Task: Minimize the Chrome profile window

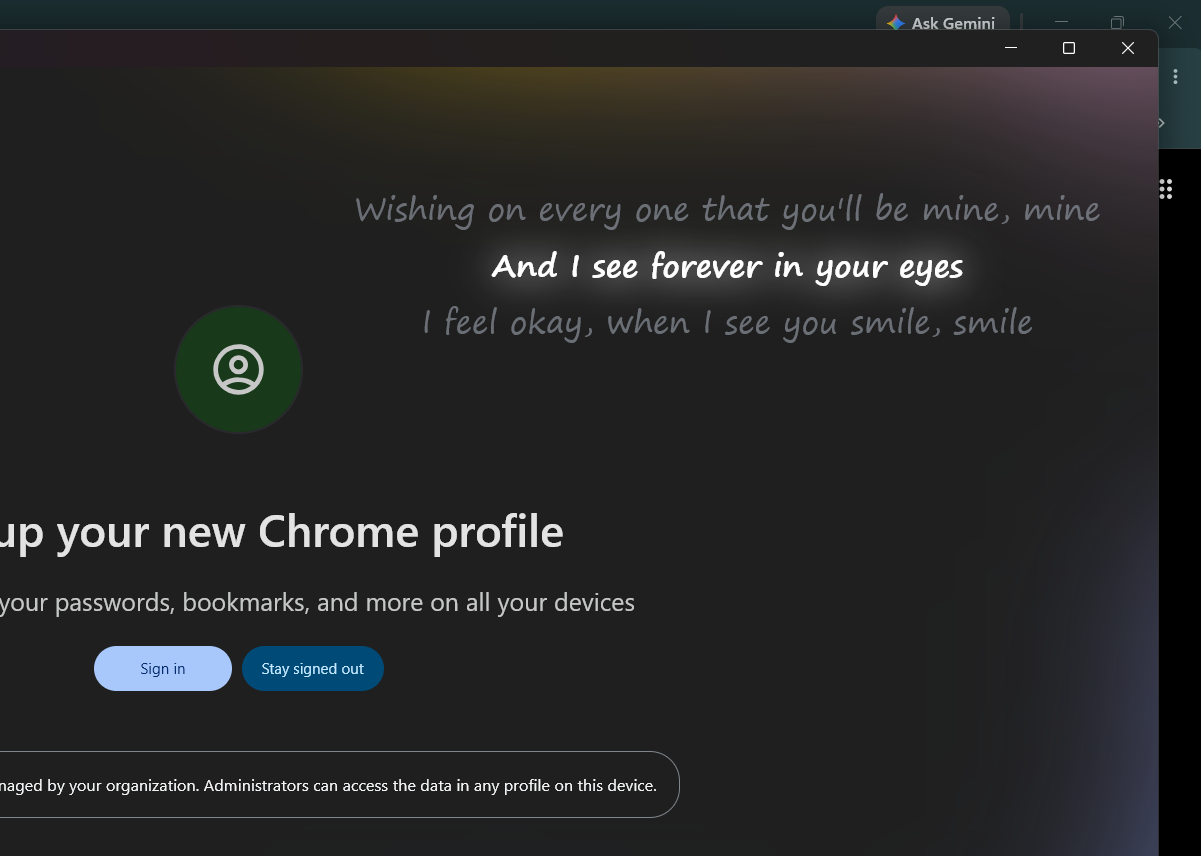Action: tap(1011, 48)
